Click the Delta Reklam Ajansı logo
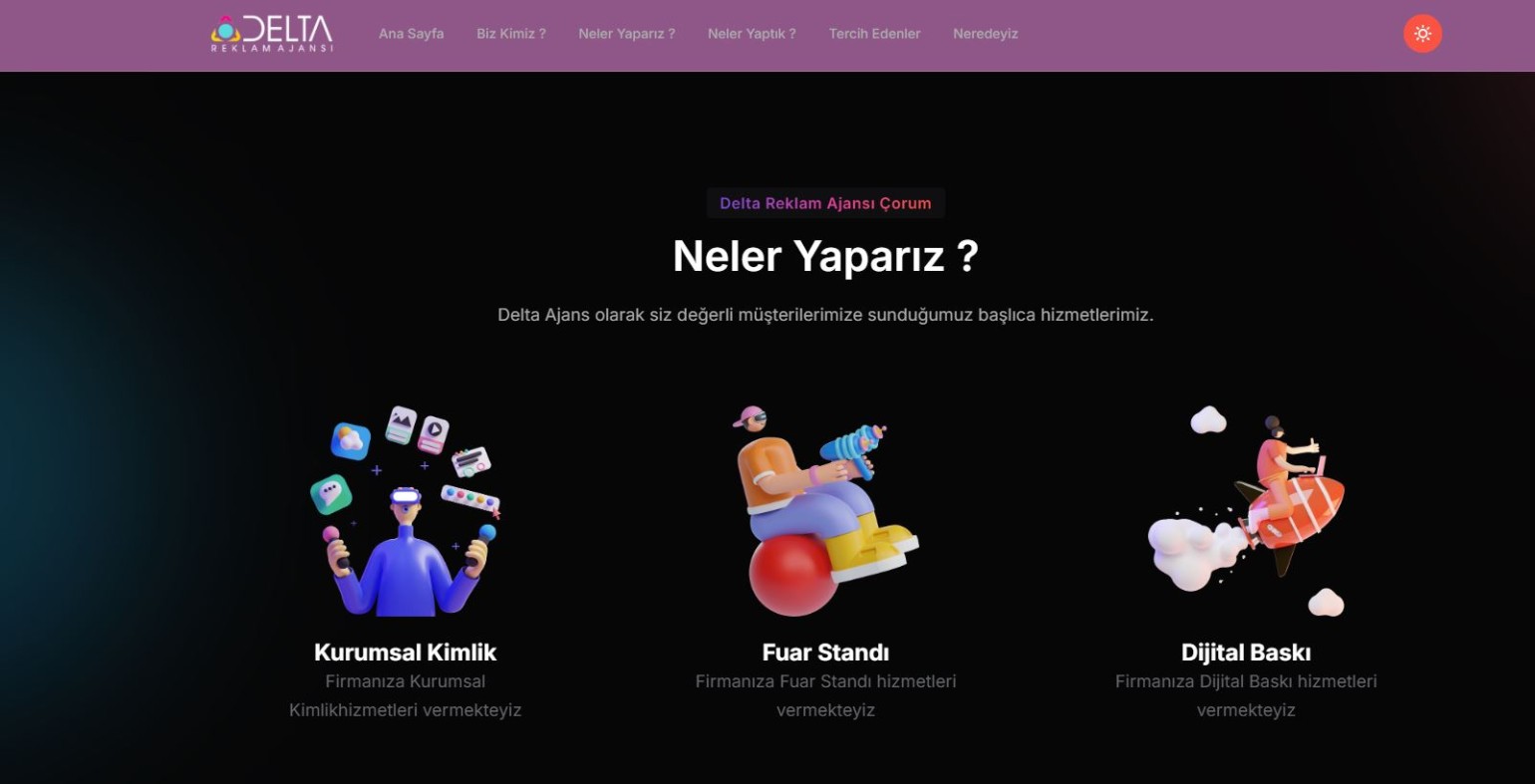Viewport: 1535px width, 784px height. [271, 34]
